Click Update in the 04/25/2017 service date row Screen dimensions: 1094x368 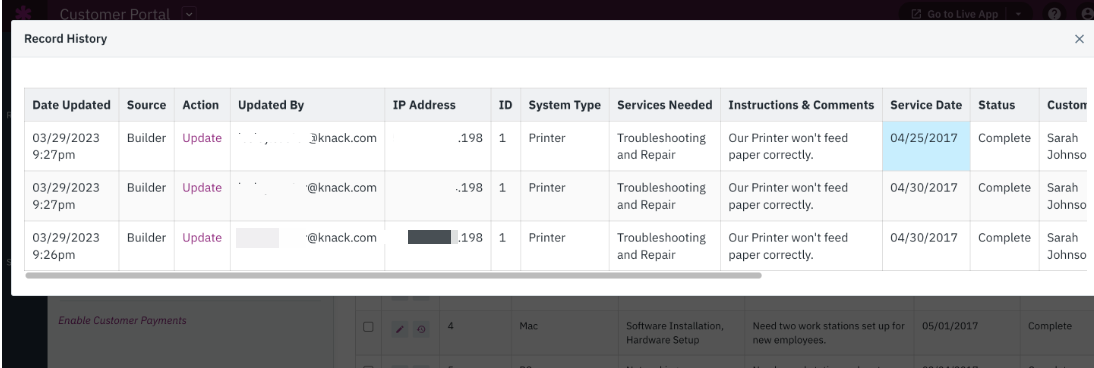(x=202, y=138)
